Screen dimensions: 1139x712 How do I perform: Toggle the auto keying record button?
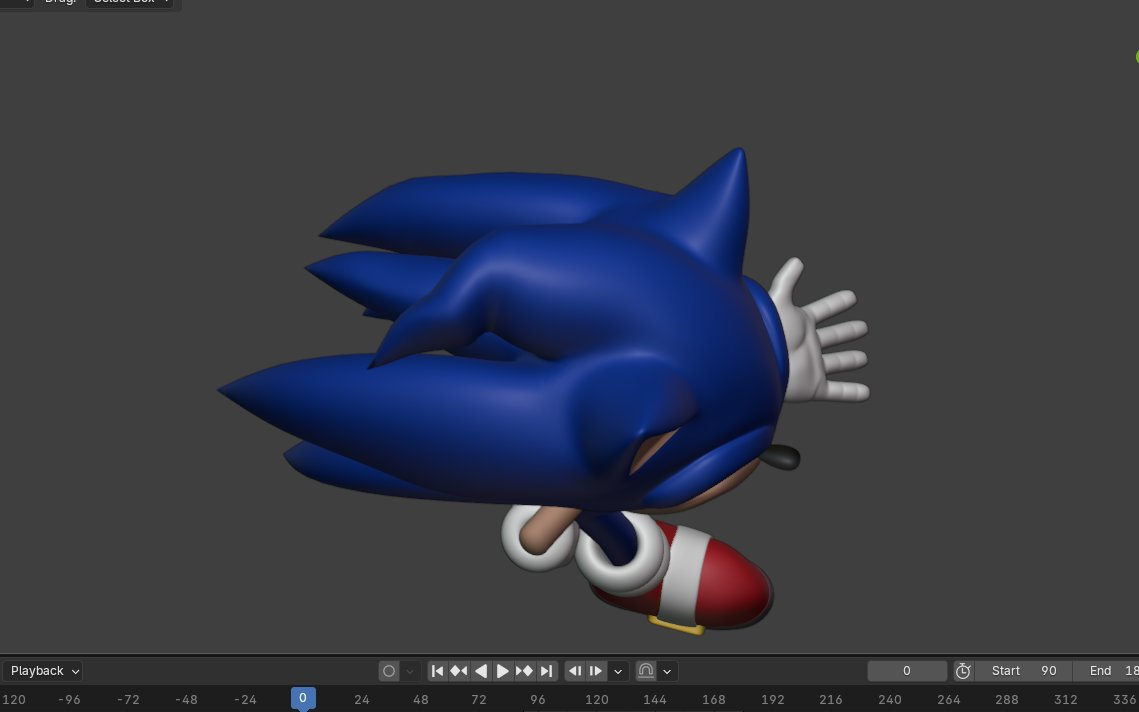pos(389,671)
